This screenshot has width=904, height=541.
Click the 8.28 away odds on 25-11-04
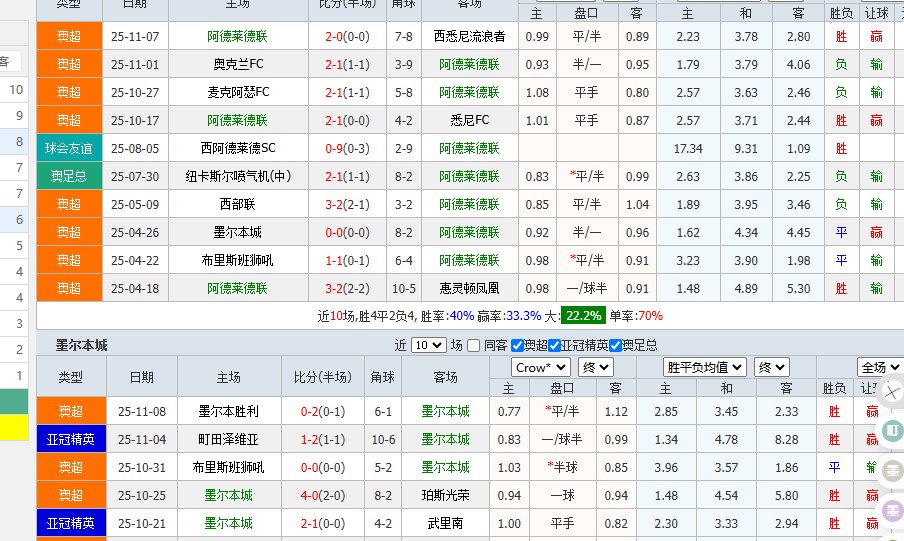pos(786,439)
